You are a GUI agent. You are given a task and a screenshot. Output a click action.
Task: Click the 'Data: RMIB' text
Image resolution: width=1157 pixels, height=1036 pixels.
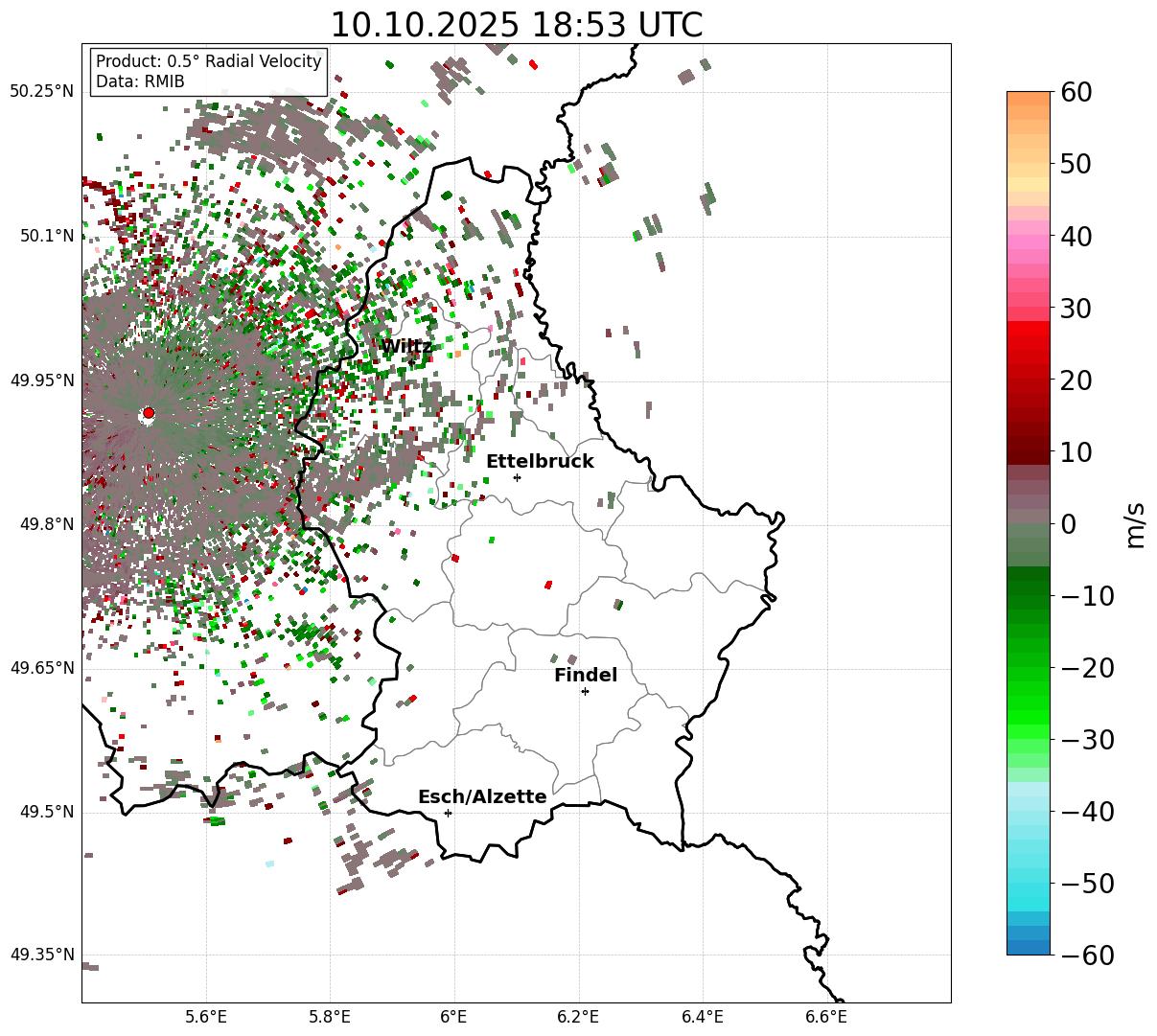[140, 81]
